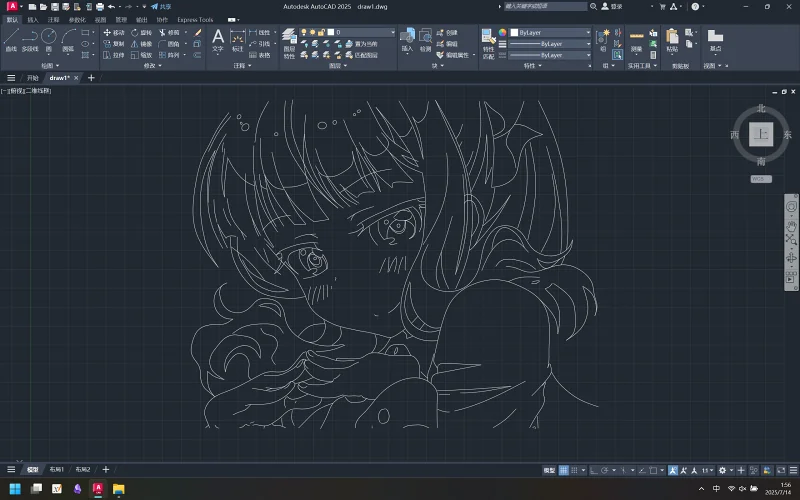Open the Express Tools ribbon tab

[195, 20]
